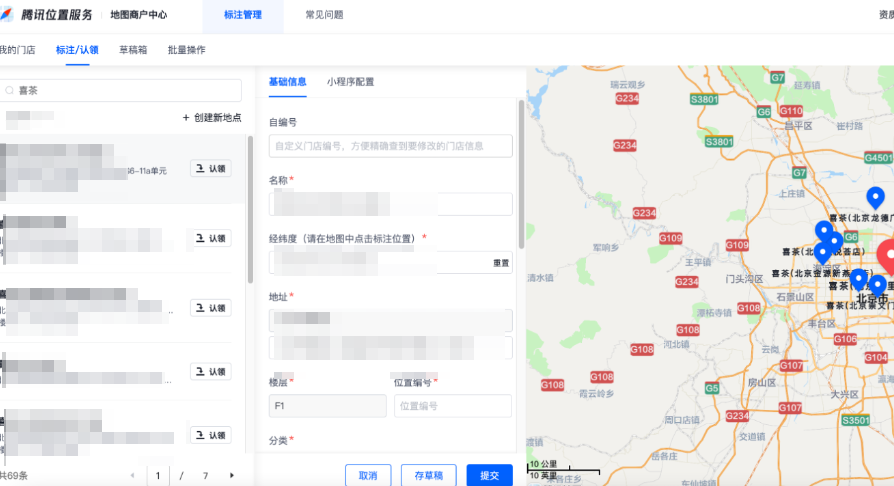
Task: Open the 草稿箱 sub-tab
Action: (x=133, y=50)
